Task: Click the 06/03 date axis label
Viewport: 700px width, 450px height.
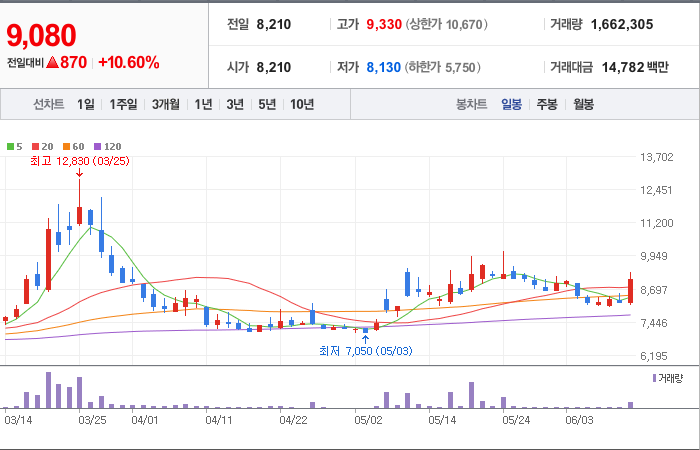Action: (579, 421)
